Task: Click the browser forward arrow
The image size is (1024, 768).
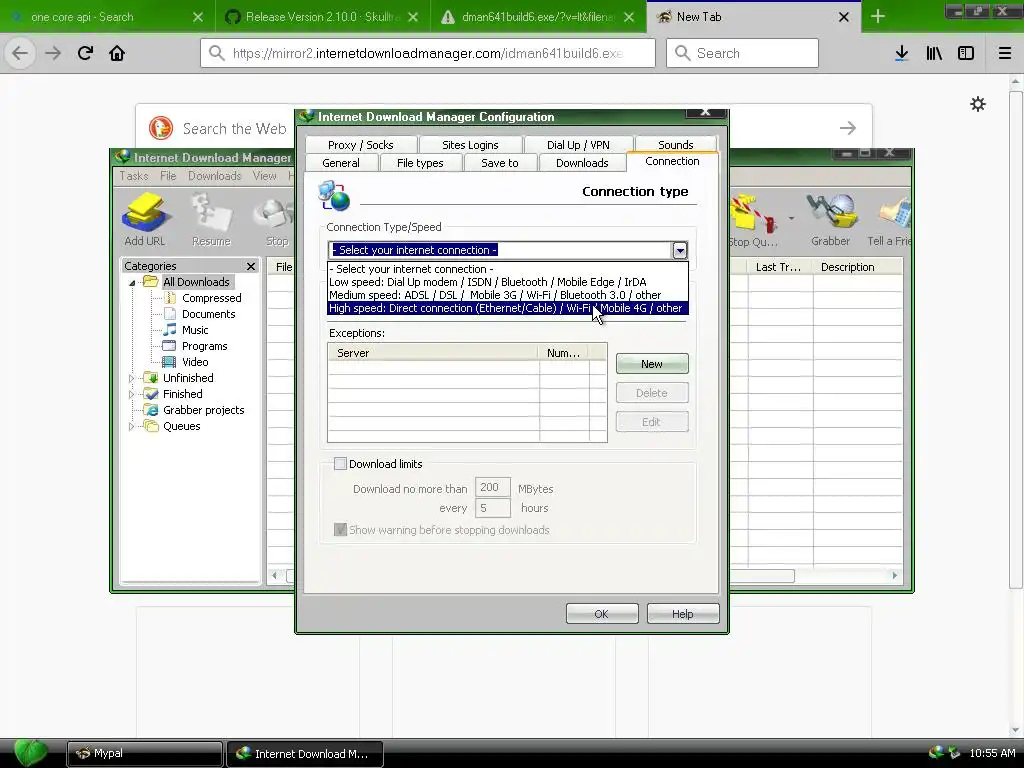Action: point(53,53)
